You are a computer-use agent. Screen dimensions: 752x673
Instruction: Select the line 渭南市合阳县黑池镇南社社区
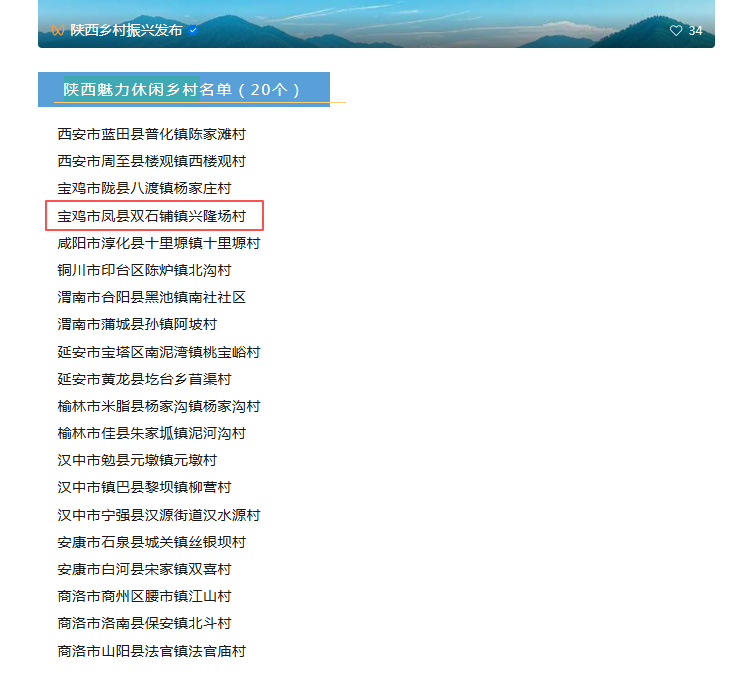pos(152,297)
